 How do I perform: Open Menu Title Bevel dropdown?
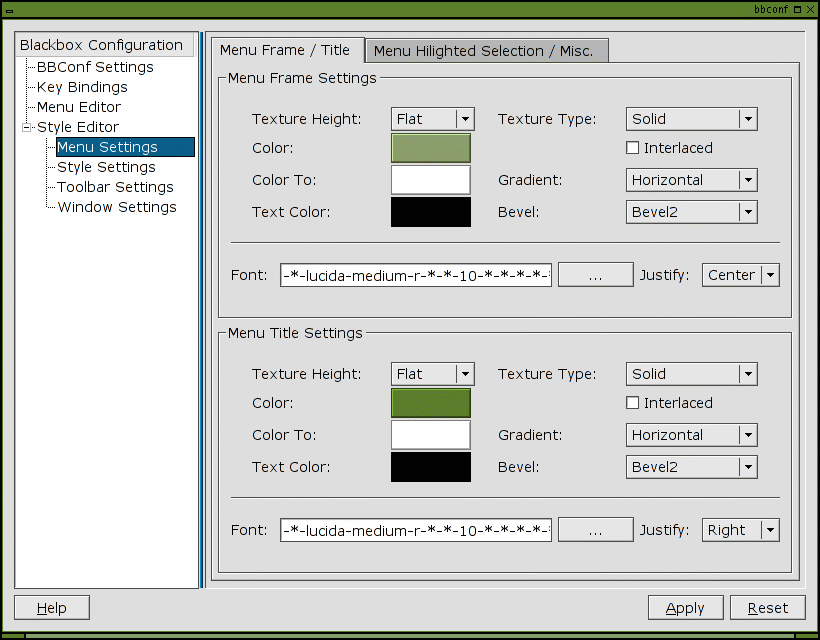pyautogui.click(x=691, y=467)
